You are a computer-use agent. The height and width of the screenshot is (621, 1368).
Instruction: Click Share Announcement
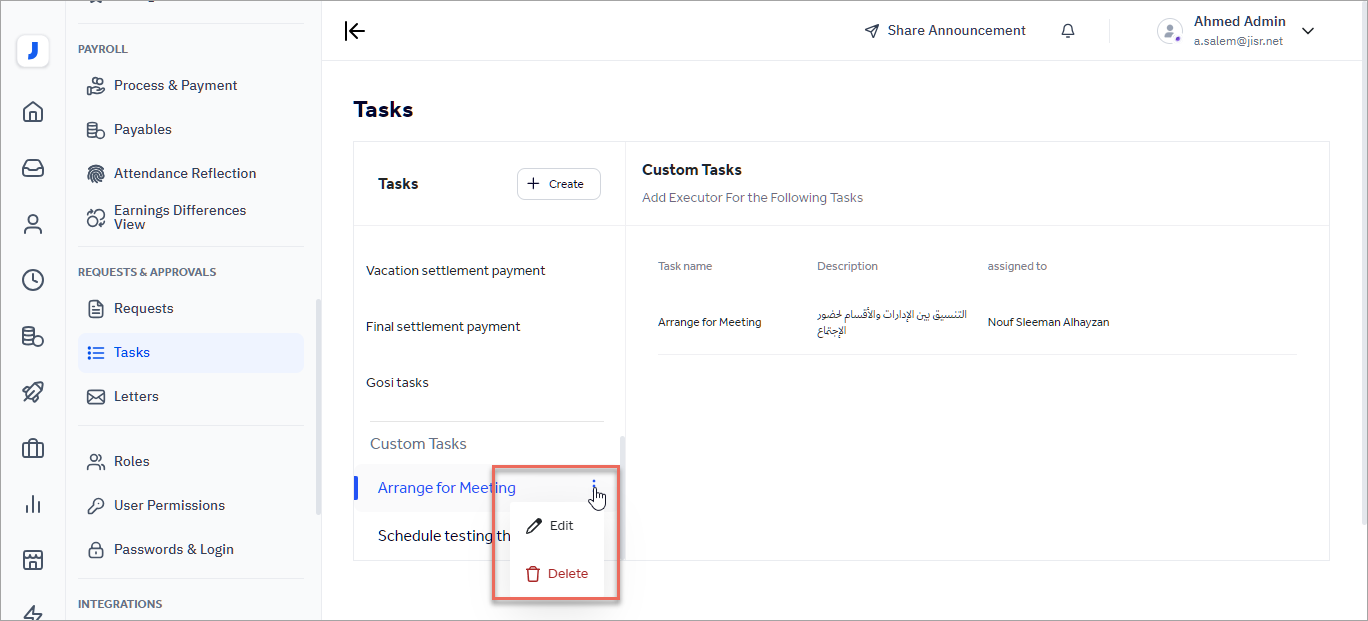pyautogui.click(x=944, y=30)
